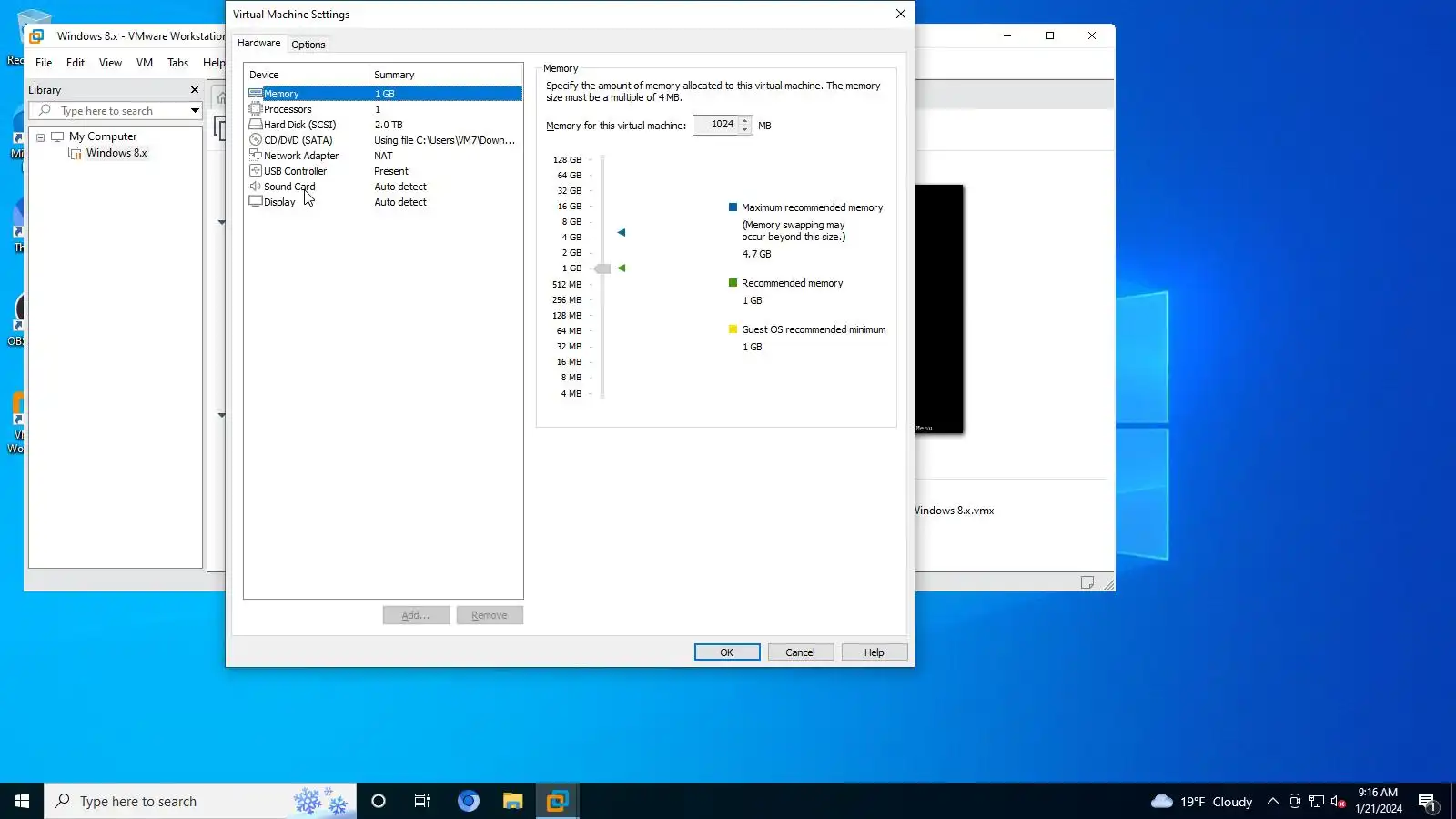
Task: Cancel the Virtual Machine Settings dialog
Action: 801,652
